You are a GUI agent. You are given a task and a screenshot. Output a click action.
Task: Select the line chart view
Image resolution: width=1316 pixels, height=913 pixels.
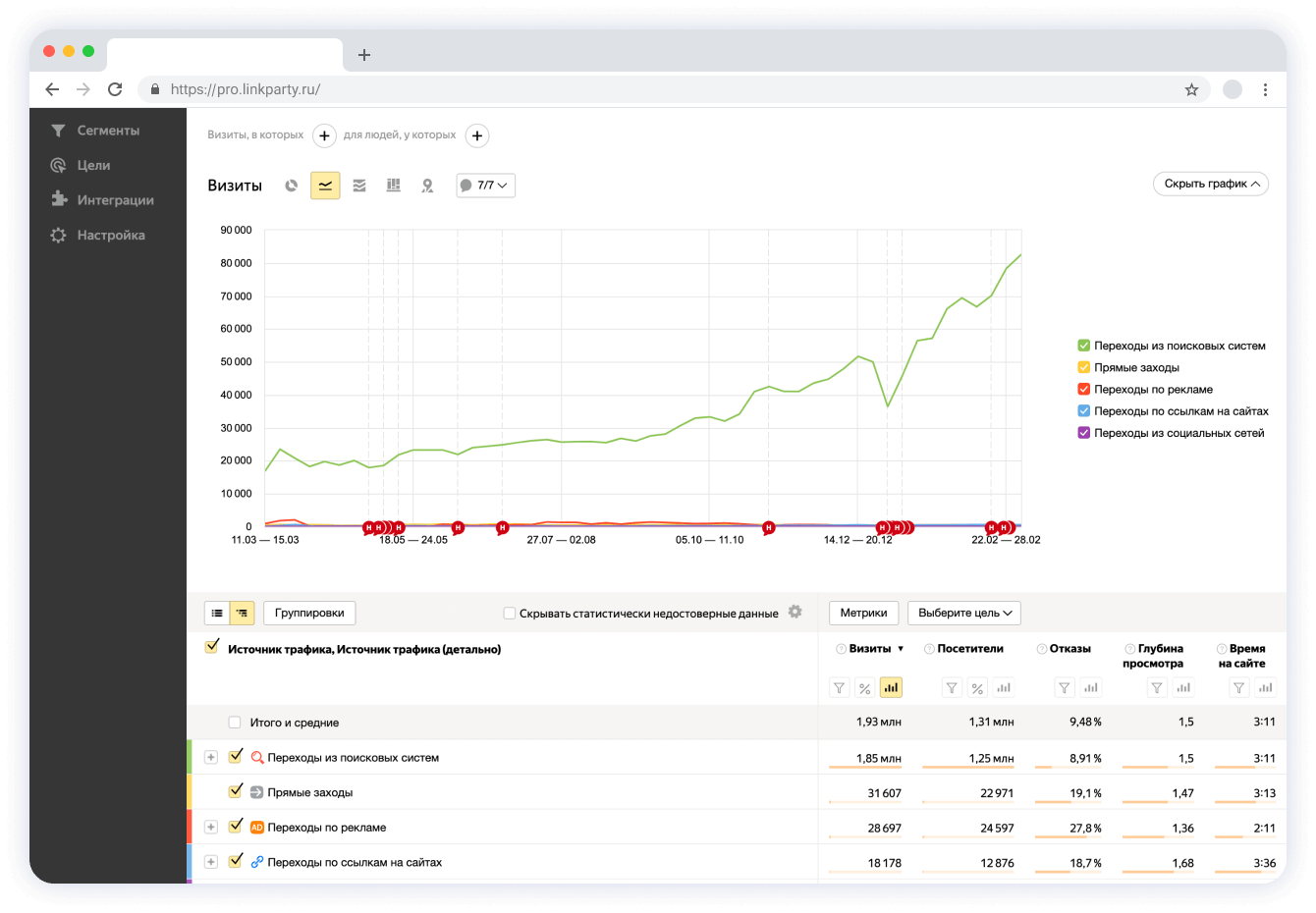(x=325, y=186)
